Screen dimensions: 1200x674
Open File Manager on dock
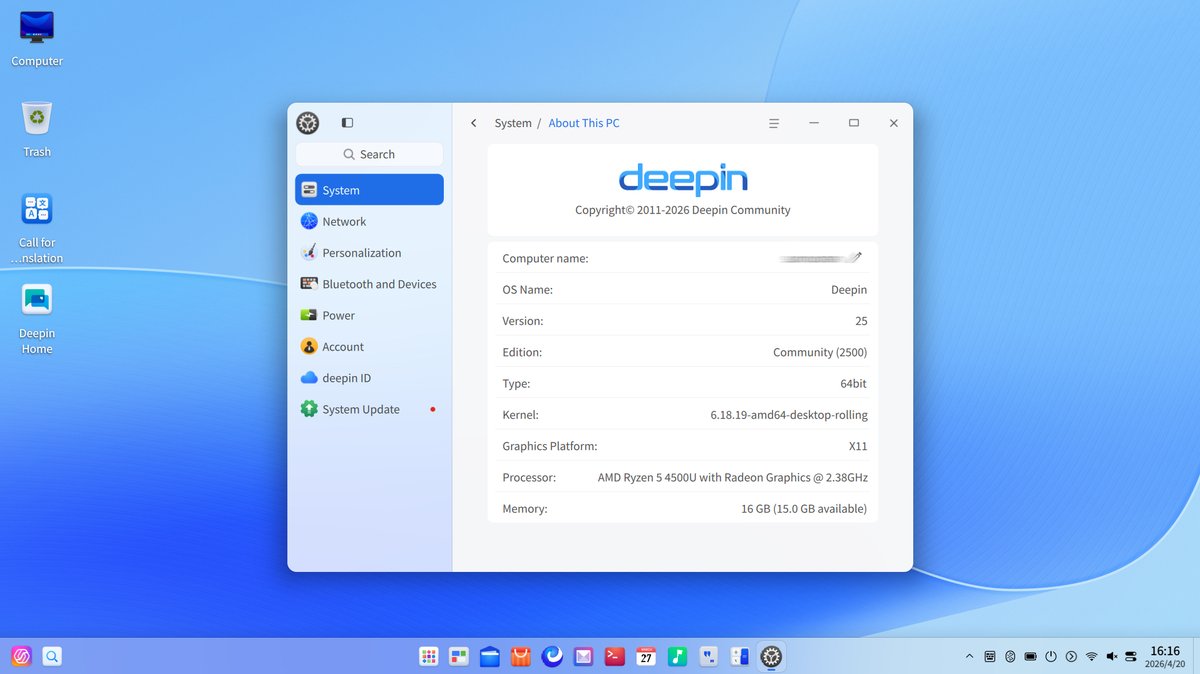point(490,656)
